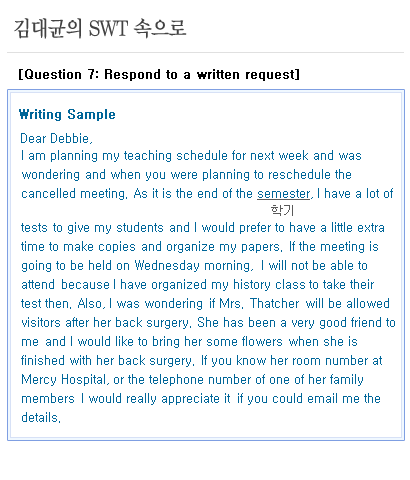Viewport: 410px width, 480px height.
Task: Click the underlined word semester
Action: tap(283, 194)
